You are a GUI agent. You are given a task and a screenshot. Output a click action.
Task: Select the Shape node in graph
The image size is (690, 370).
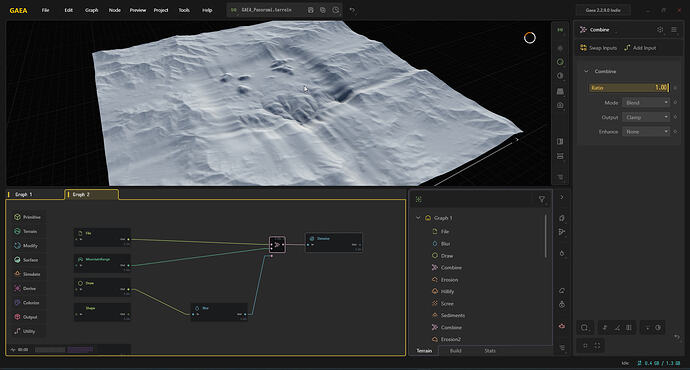pos(102,311)
